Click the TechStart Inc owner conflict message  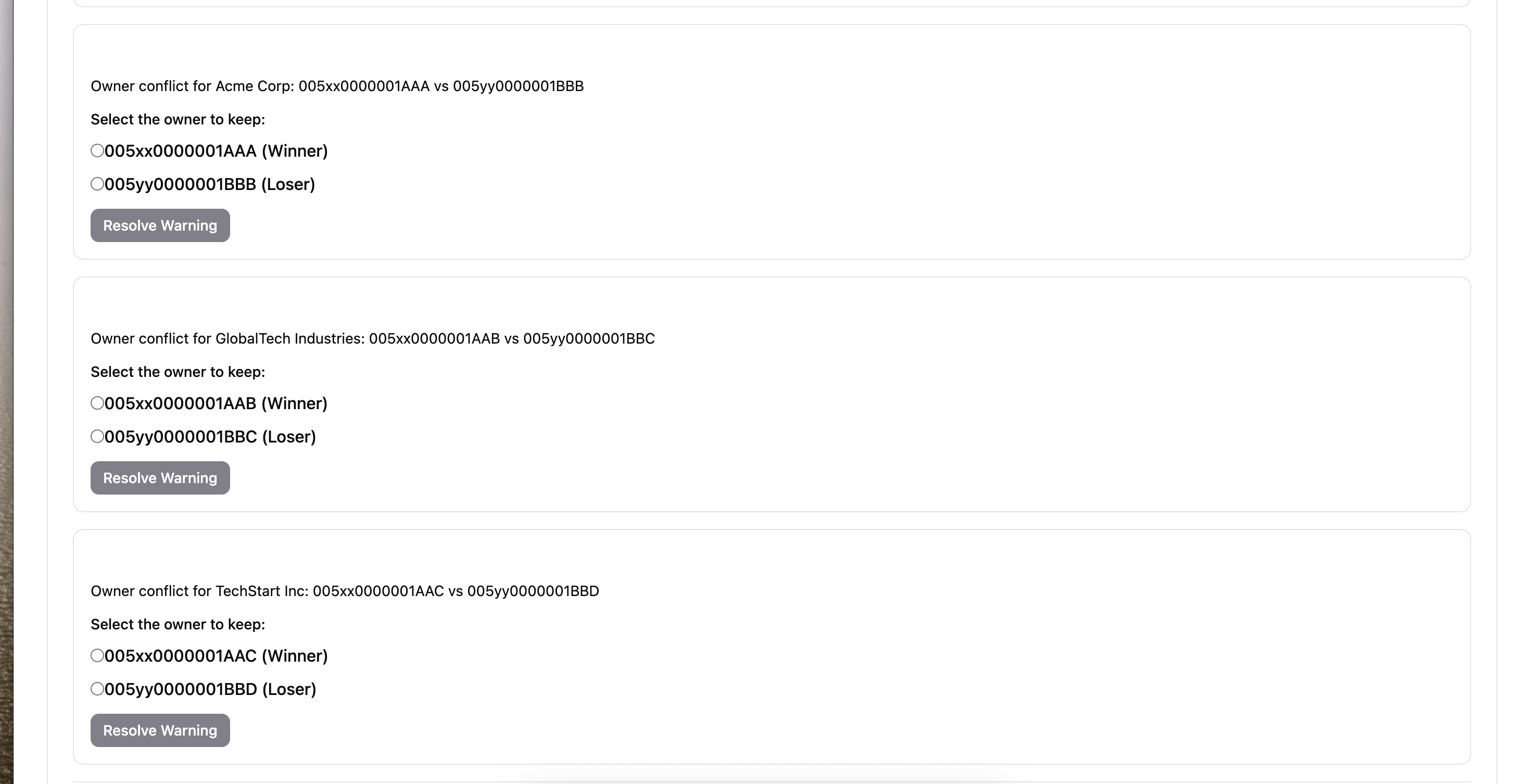click(x=345, y=591)
